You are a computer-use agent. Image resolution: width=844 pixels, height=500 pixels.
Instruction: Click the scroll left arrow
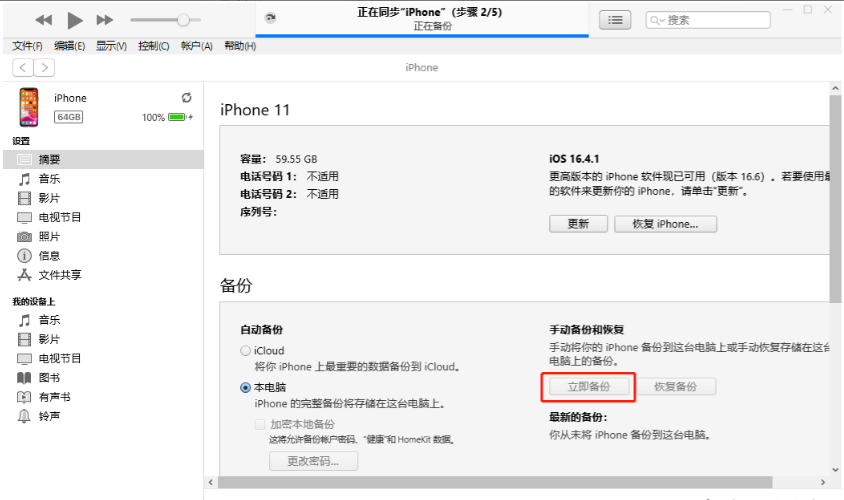click(210, 482)
